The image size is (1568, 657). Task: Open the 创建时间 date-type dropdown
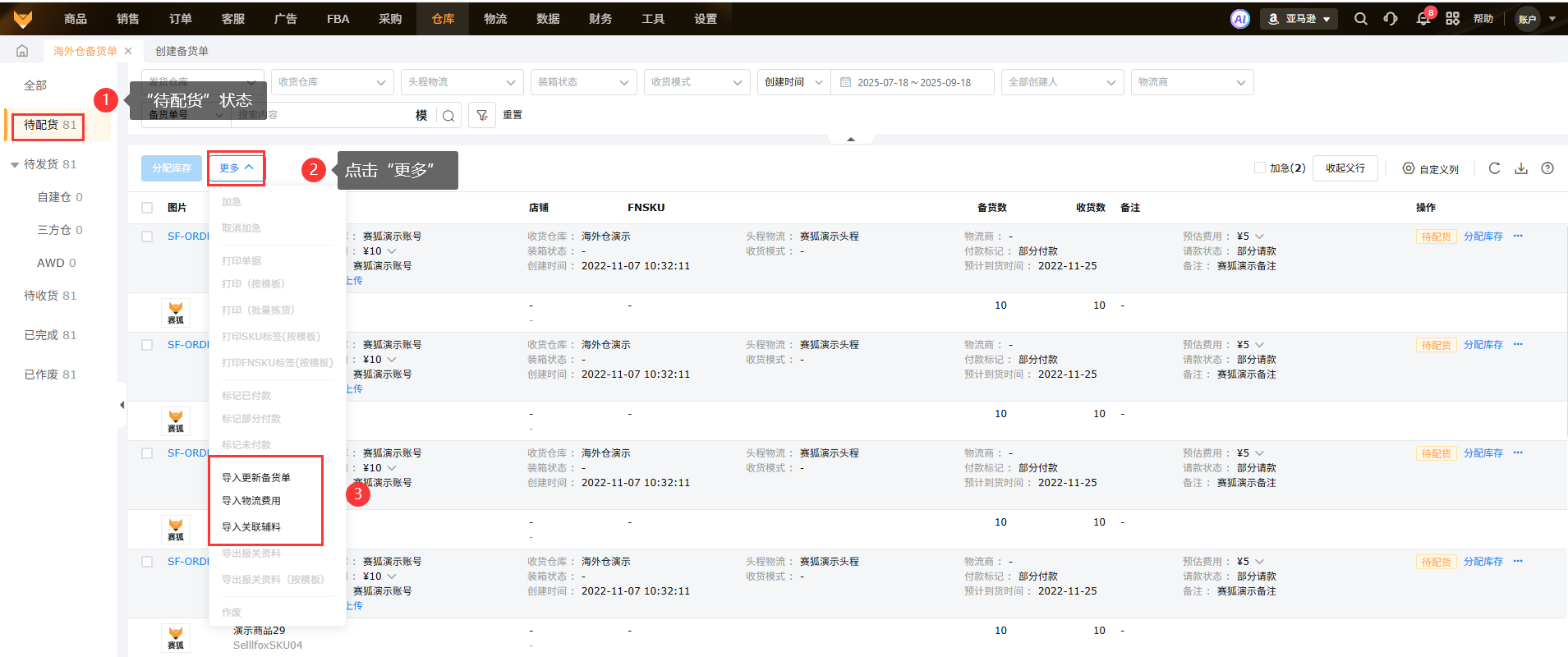[x=794, y=82]
